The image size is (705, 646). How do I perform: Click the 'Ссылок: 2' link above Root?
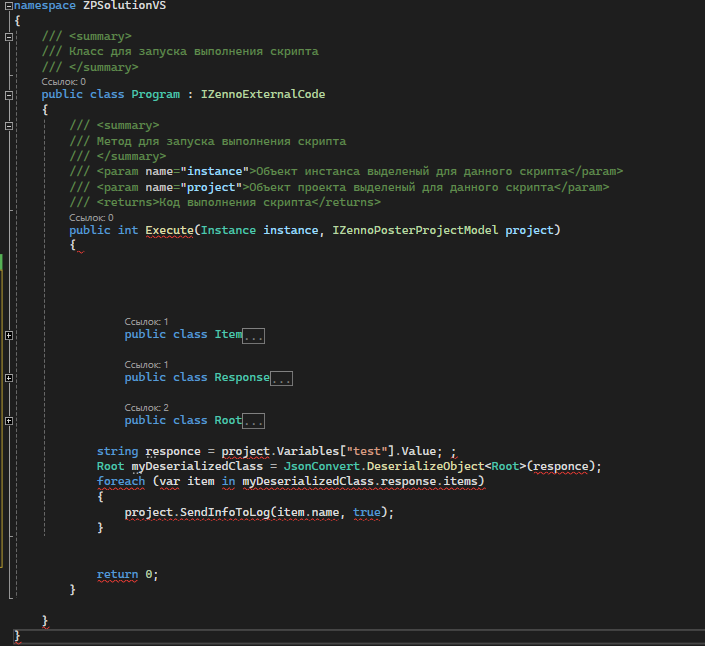[x=146, y=408]
